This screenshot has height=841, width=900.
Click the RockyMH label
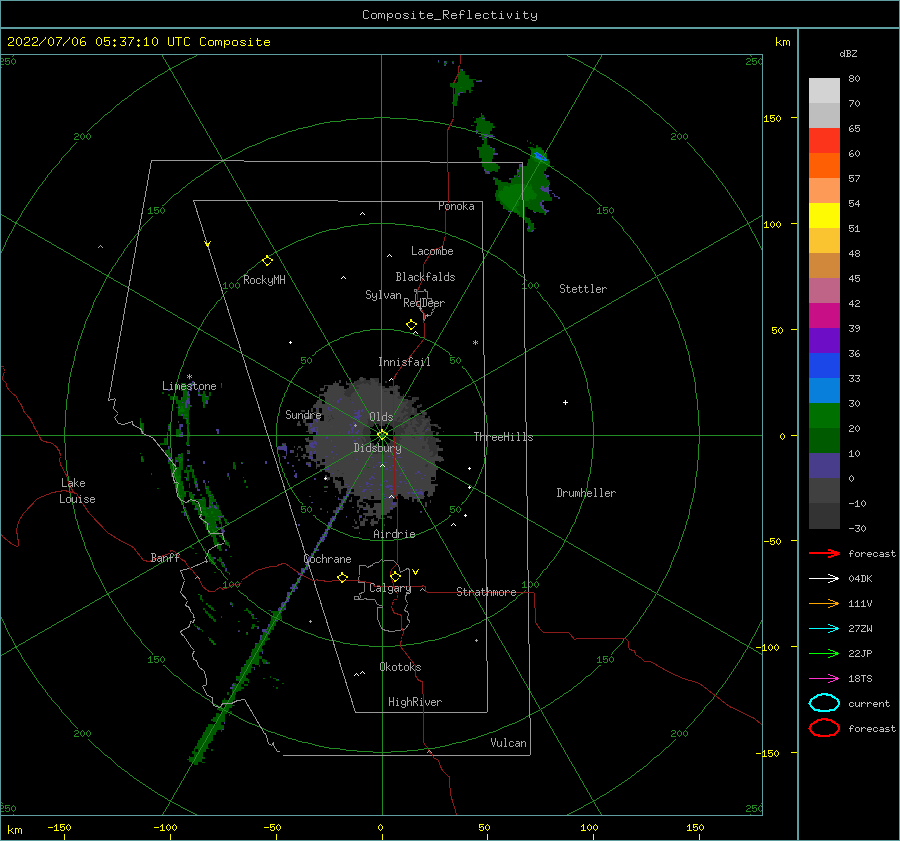[264, 280]
